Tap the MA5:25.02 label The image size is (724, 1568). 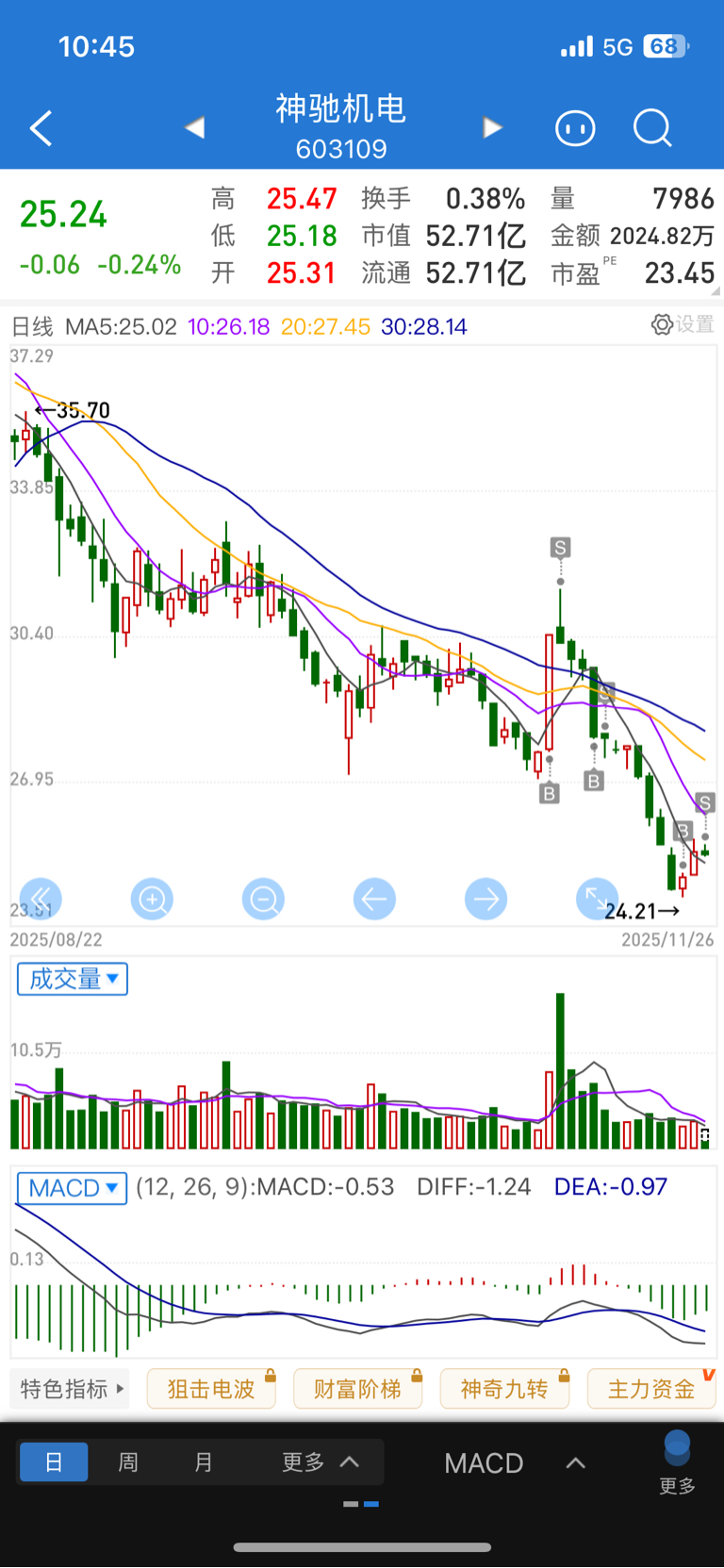click(x=121, y=327)
